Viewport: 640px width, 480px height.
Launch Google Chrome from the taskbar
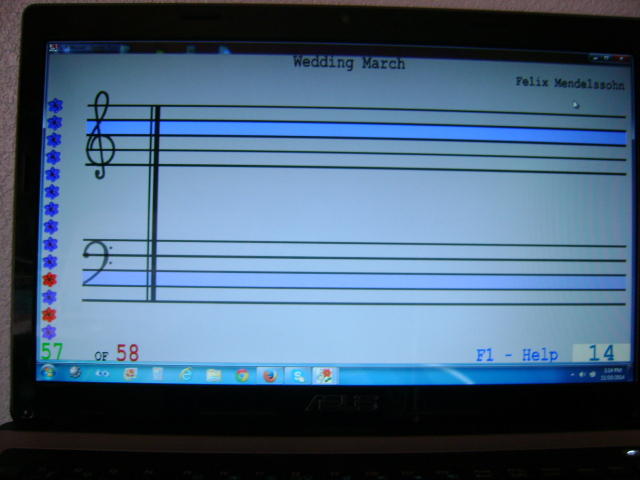click(242, 375)
